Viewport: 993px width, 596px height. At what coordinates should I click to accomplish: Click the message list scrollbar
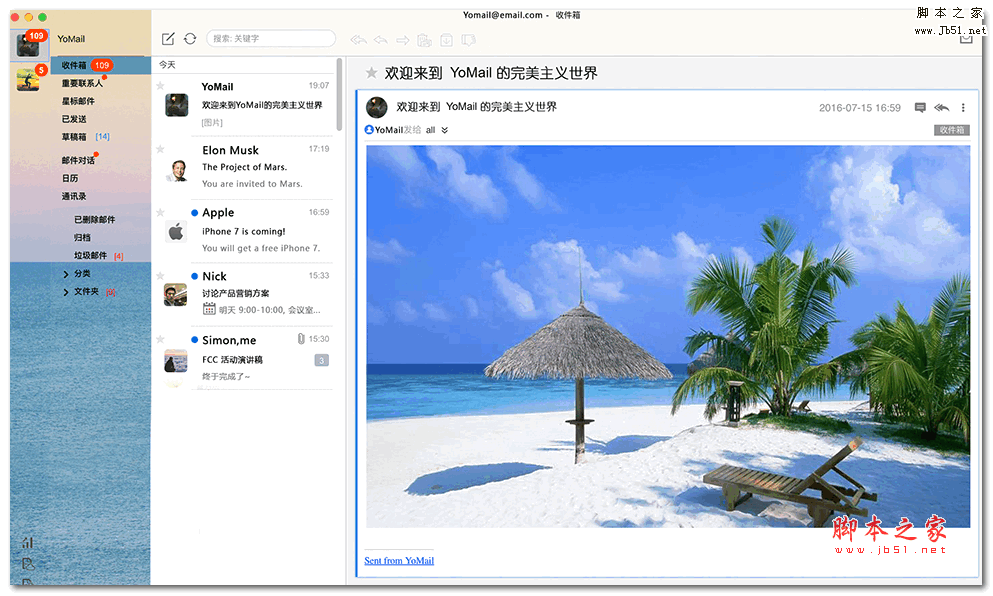pos(339,95)
